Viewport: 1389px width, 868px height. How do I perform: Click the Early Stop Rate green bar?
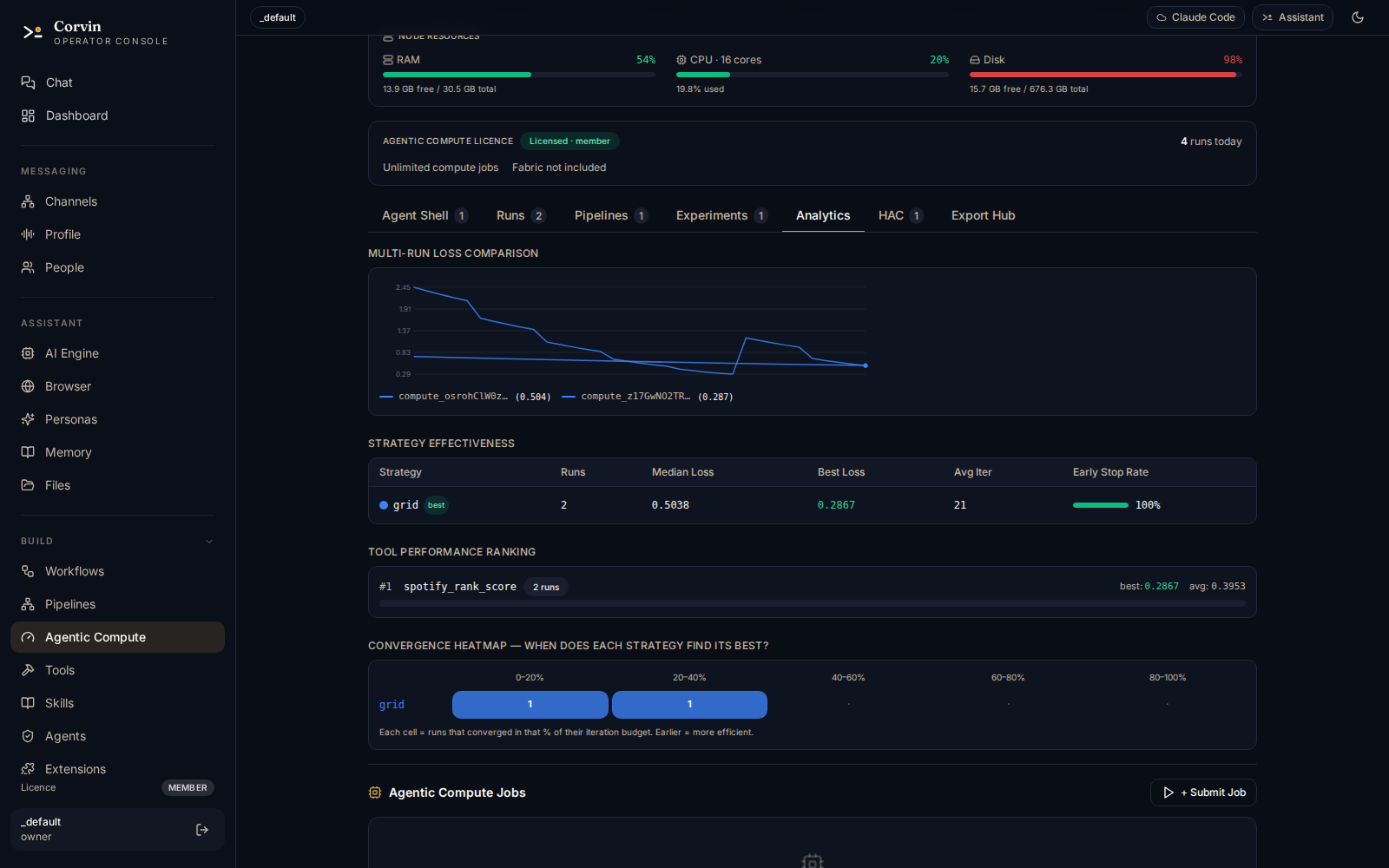point(1101,505)
